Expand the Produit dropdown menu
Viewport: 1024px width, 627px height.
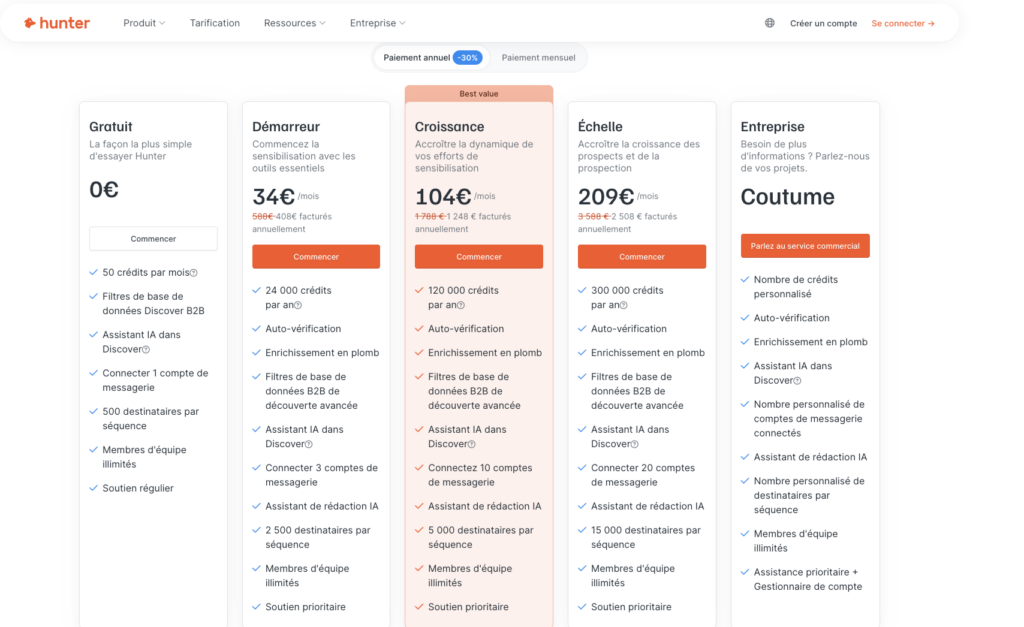click(x=144, y=23)
